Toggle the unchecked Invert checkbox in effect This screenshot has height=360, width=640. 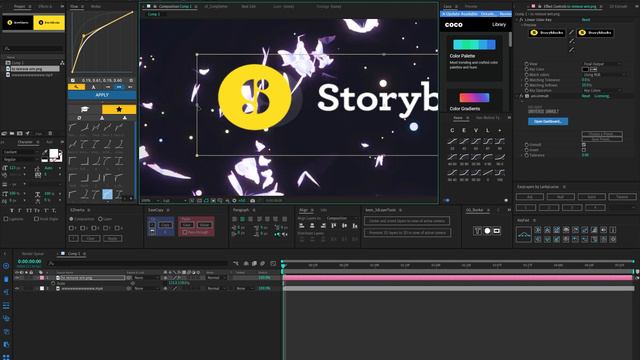pyautogui.click(x=584, y=150)
